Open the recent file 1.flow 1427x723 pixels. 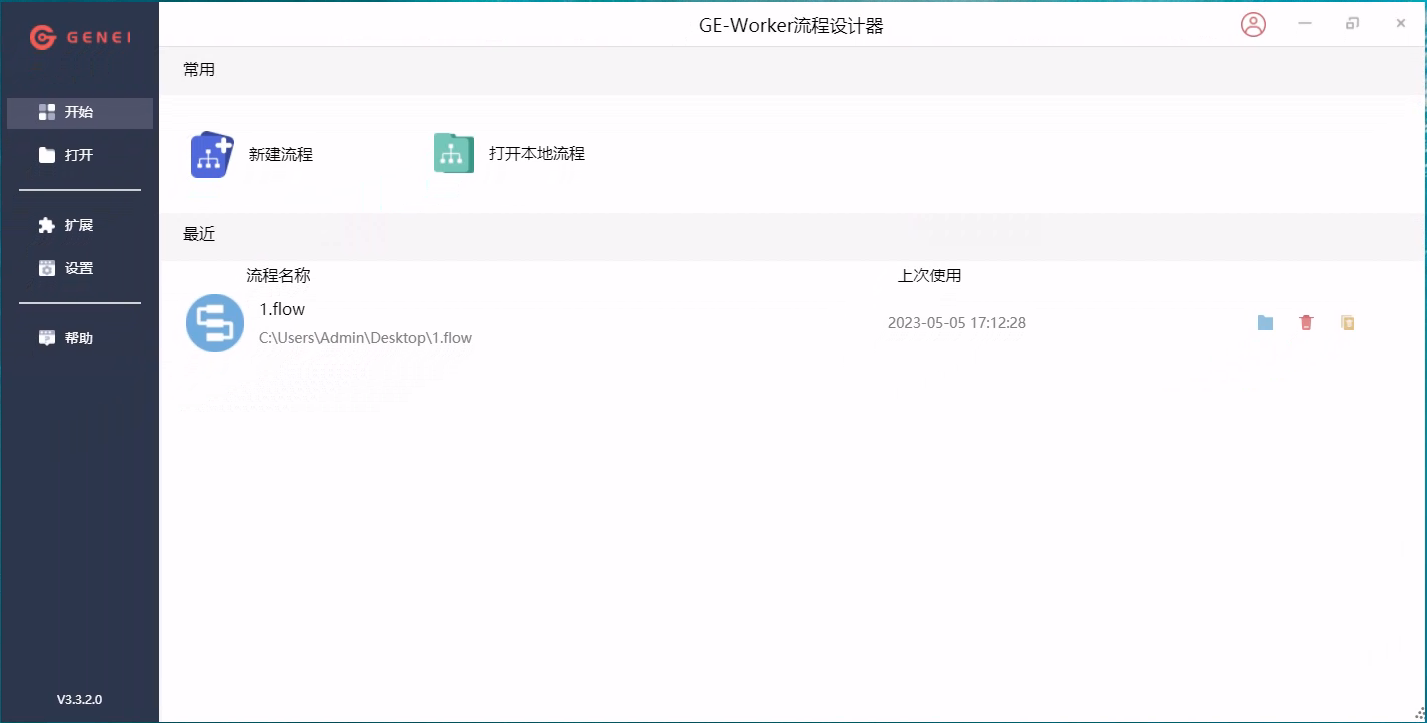282,310
